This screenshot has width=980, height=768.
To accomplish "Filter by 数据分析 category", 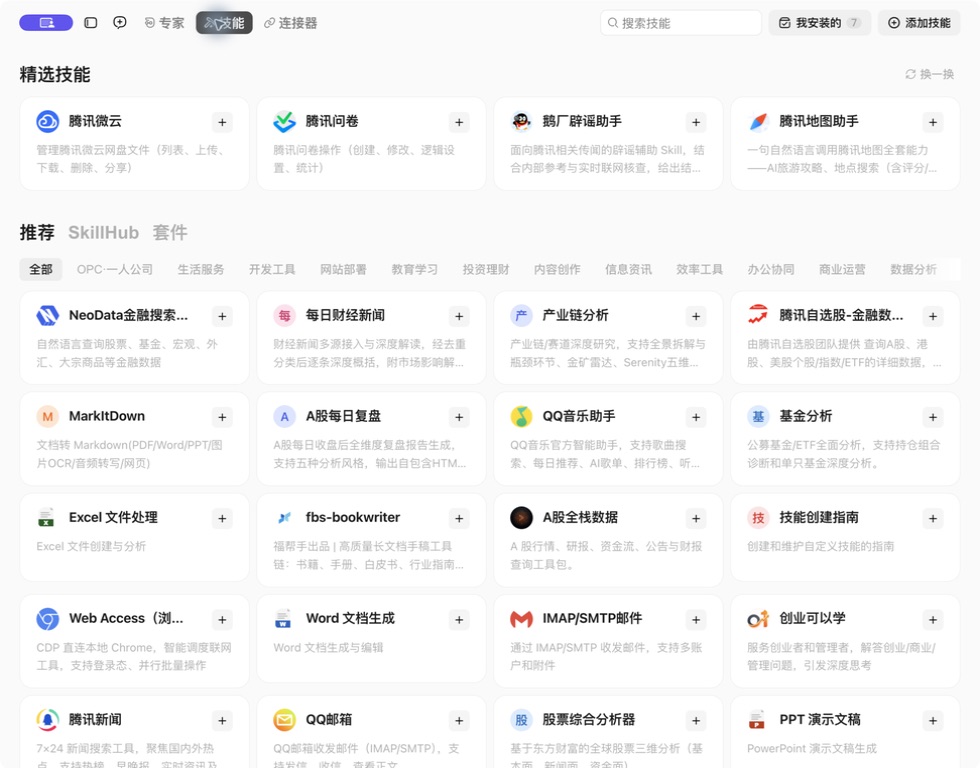I will click(x=913, y=269).
